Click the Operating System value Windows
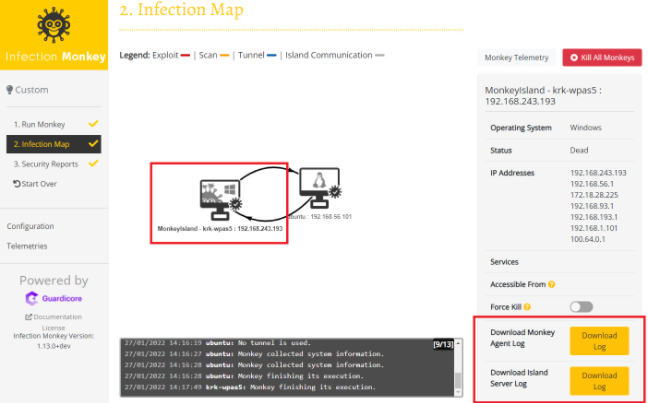This screenshot has height=403, width=648. pos(586,128)
